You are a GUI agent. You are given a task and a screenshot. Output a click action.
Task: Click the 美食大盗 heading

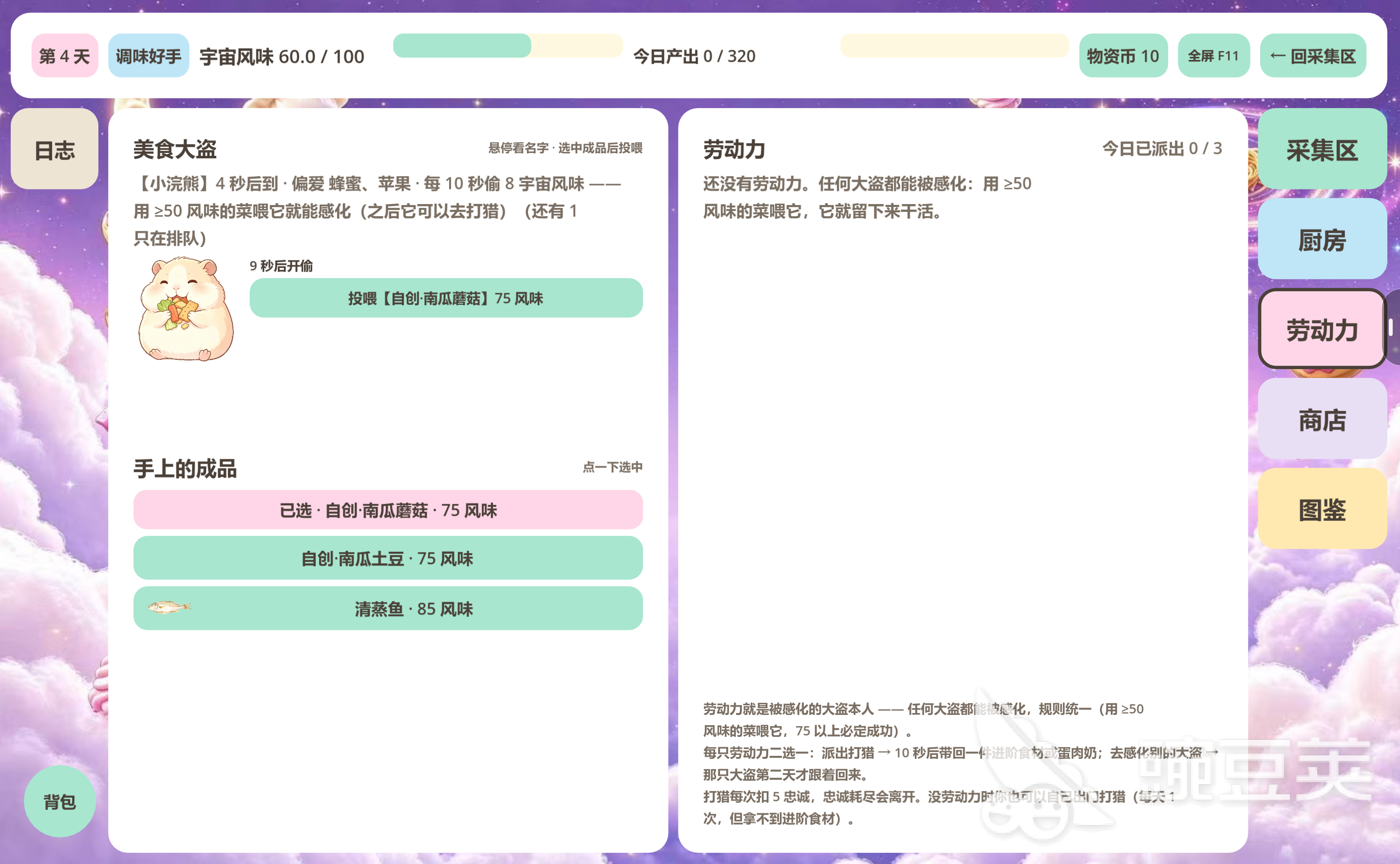[x=175, y=149]
